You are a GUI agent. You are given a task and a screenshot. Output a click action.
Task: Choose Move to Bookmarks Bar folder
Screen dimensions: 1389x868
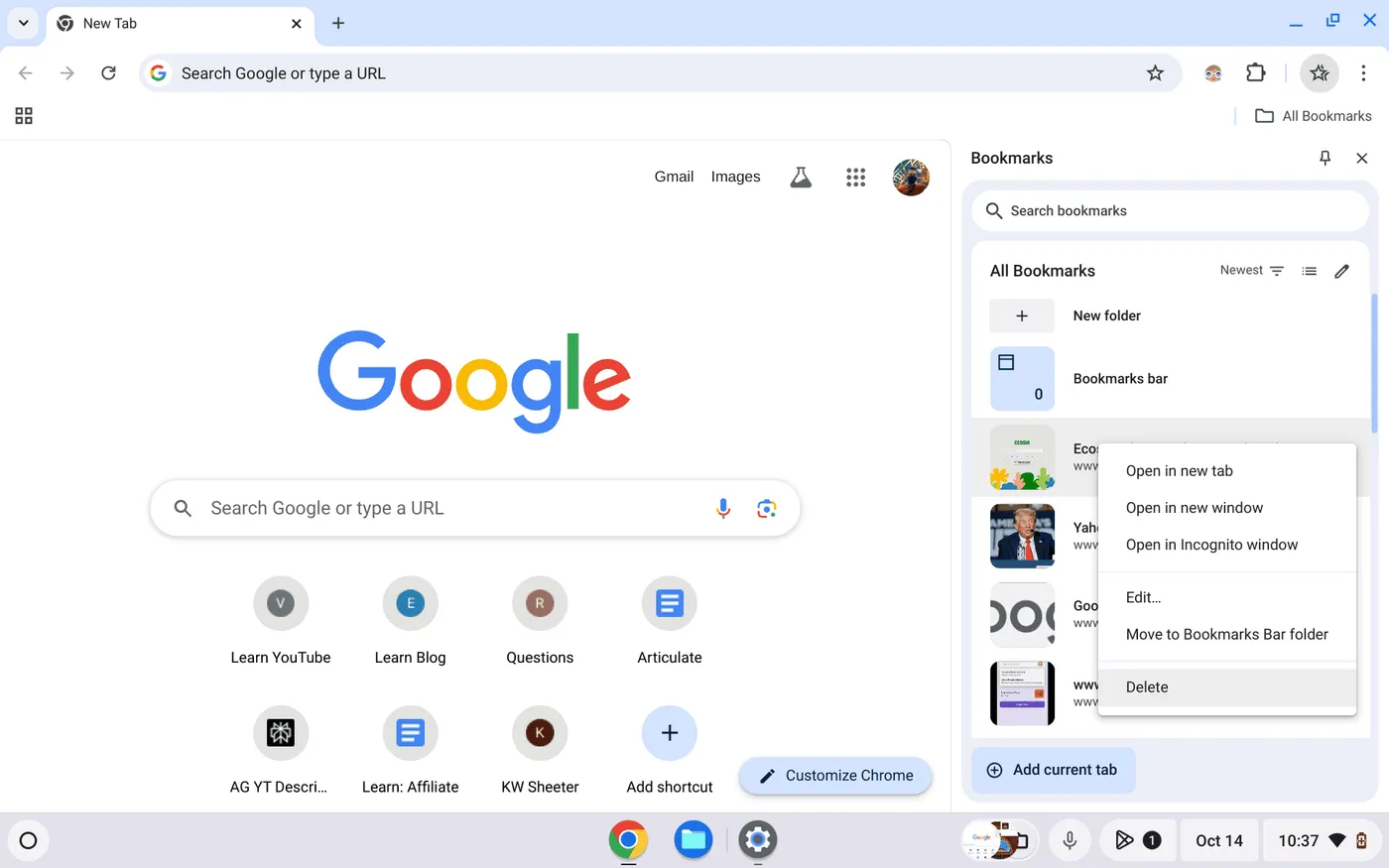1227,634
